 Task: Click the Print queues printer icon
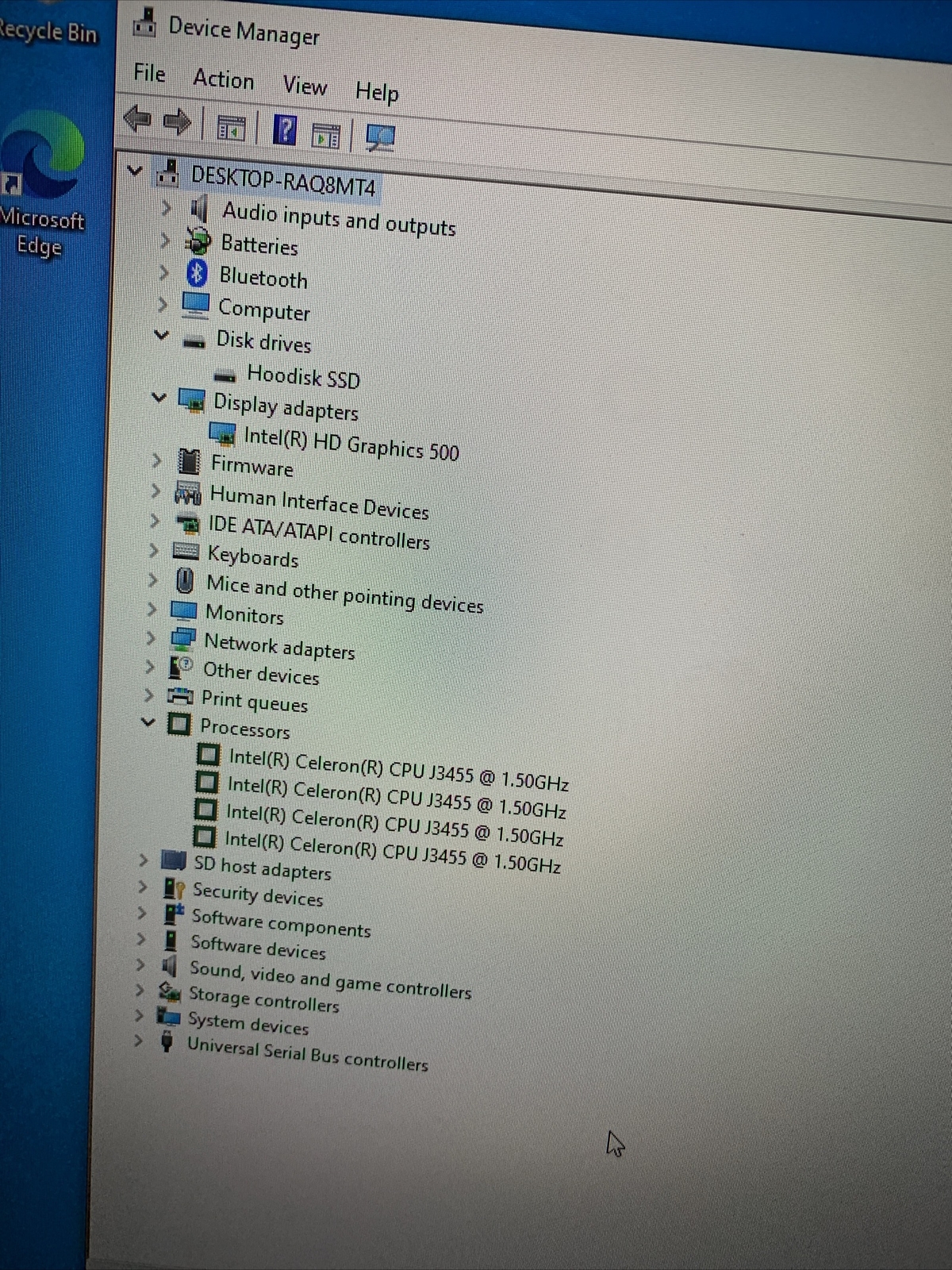pyautogui.click(x=180, y=696)
